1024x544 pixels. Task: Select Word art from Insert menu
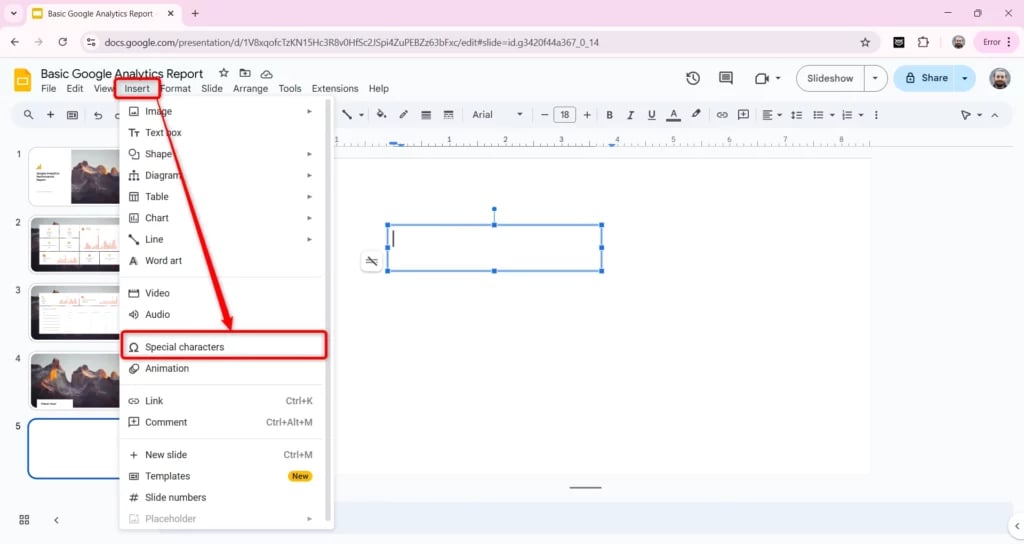click(x=223, y=261)
